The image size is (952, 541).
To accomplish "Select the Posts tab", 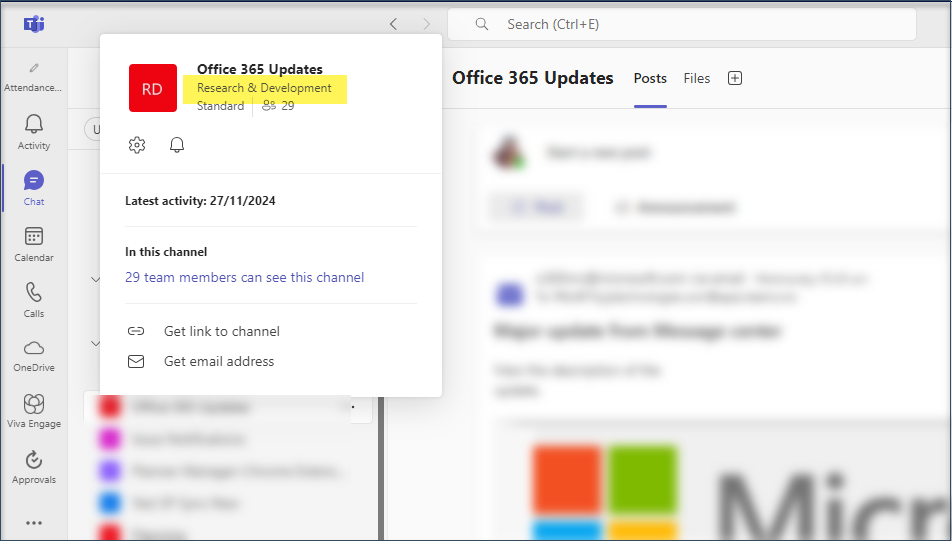I will pyautogui.click(x=650, y=78).
